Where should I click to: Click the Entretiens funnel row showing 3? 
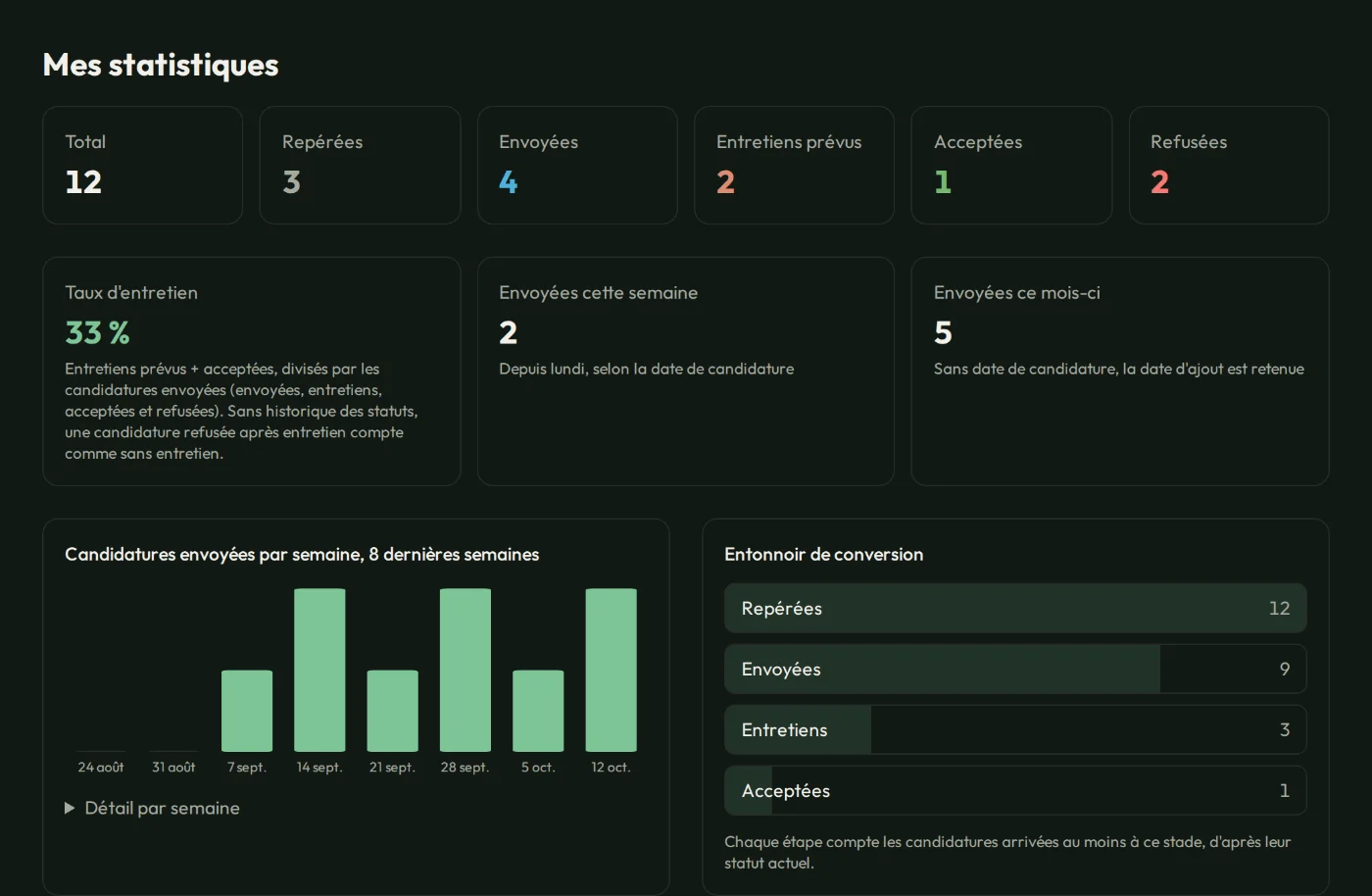(1015, 729)
